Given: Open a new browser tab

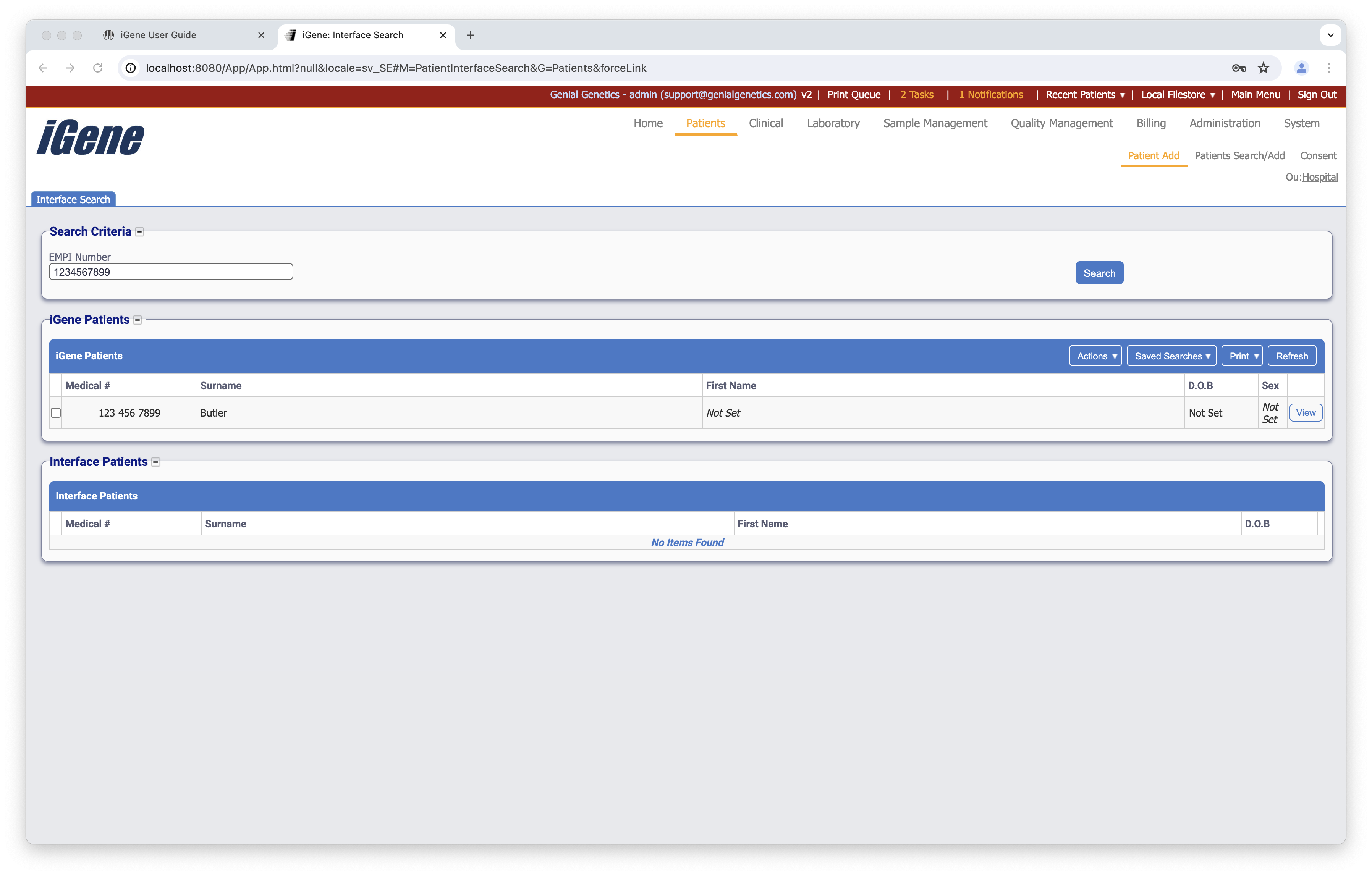Looking at the screenshot, I should click(x=470, y=35).
